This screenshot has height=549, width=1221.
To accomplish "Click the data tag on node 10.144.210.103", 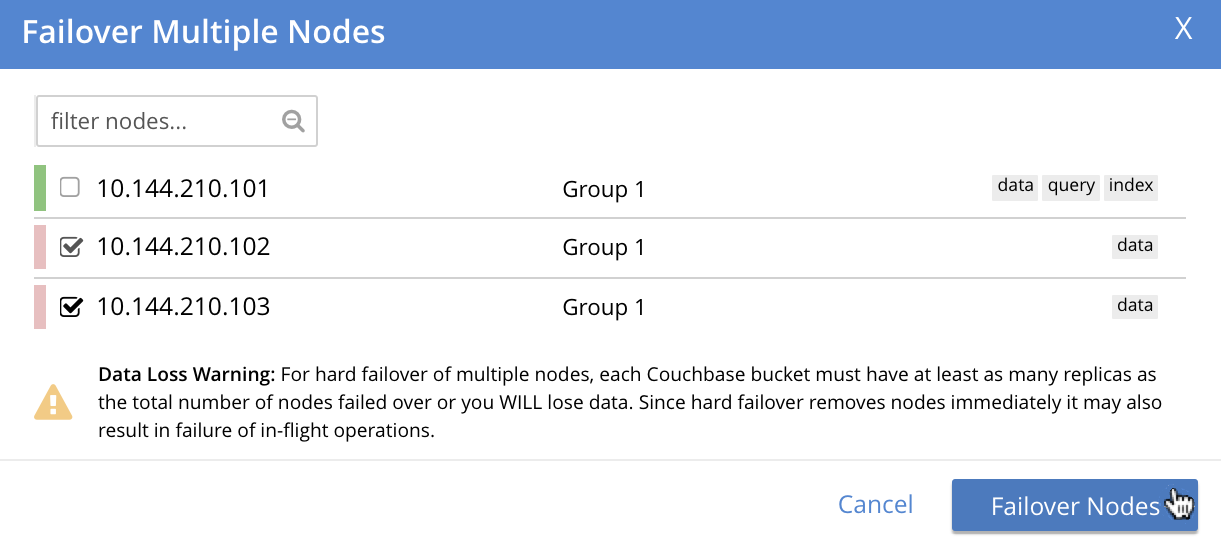I will [x=1135, y=306].
